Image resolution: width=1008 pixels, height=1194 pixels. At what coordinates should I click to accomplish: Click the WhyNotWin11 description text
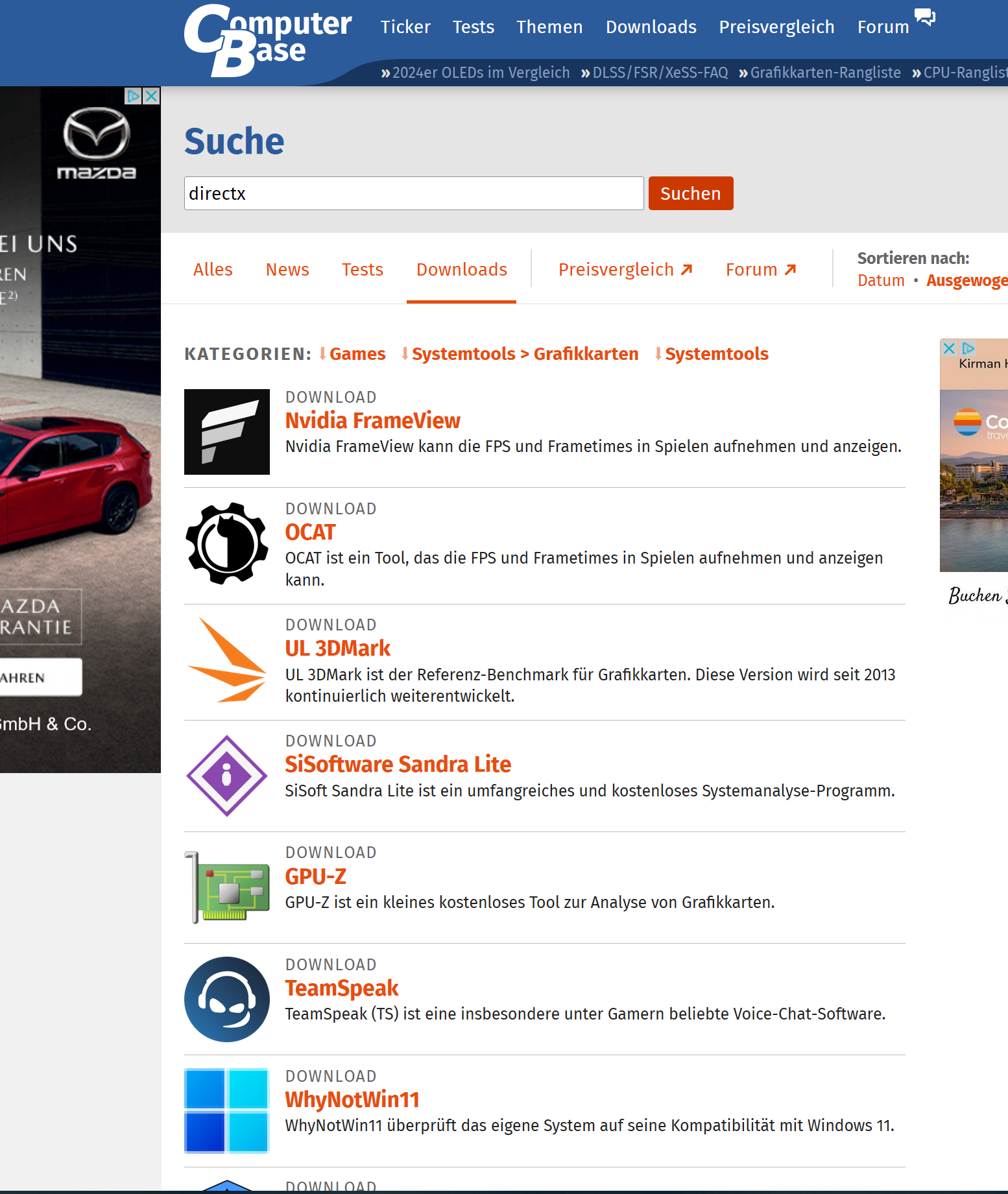click(590, 1125)
